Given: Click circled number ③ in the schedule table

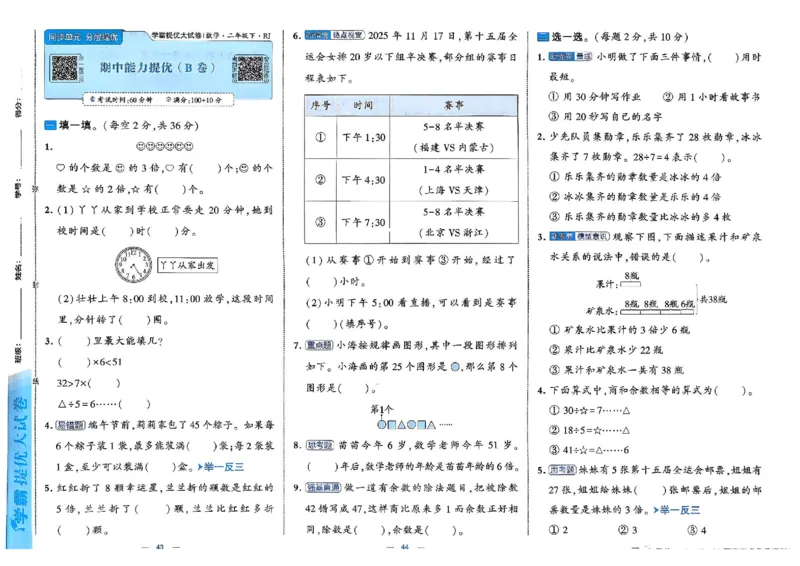Looking at the screenshot, I should 320,222.
